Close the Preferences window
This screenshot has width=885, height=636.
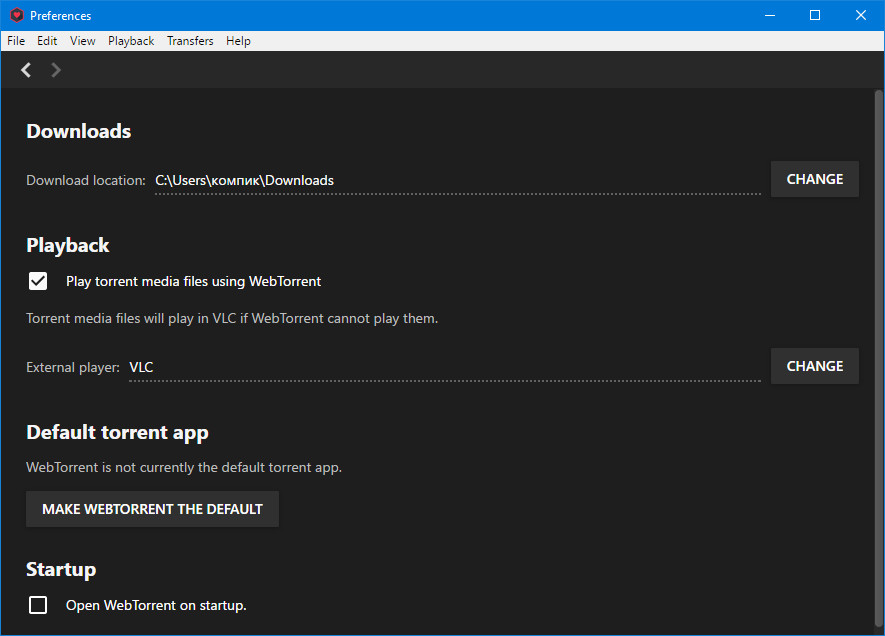click(861, 15)
